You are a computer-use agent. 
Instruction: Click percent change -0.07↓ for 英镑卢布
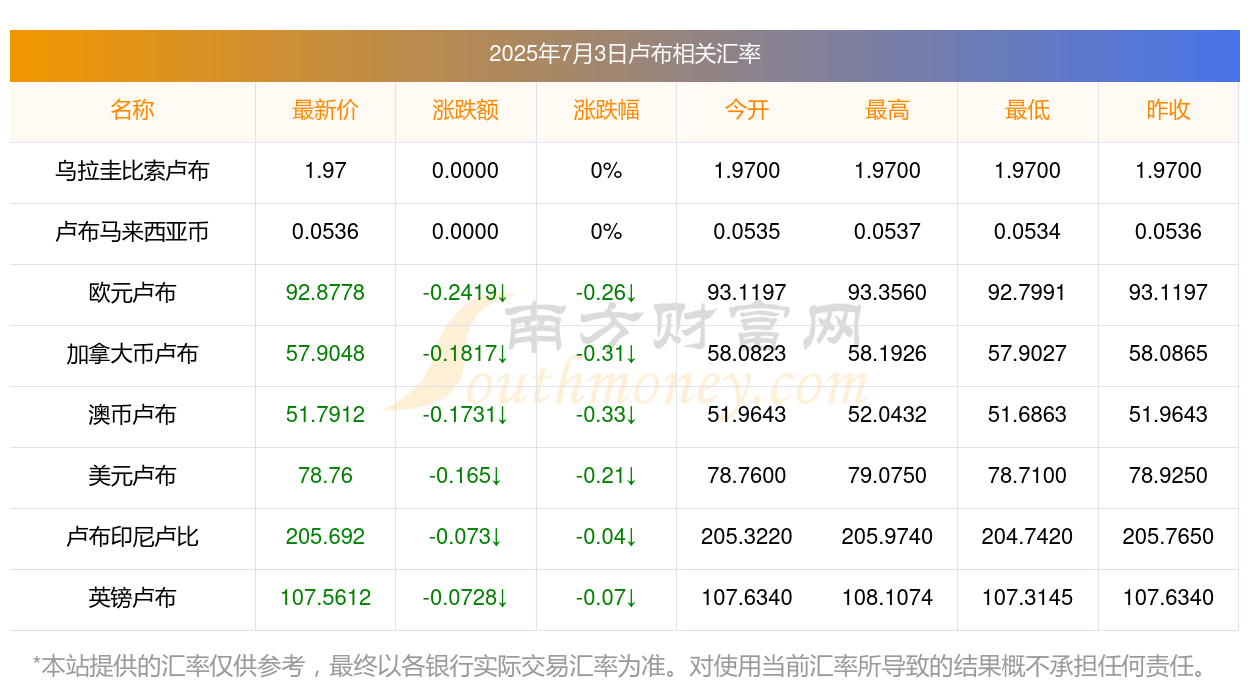point(606,598)
